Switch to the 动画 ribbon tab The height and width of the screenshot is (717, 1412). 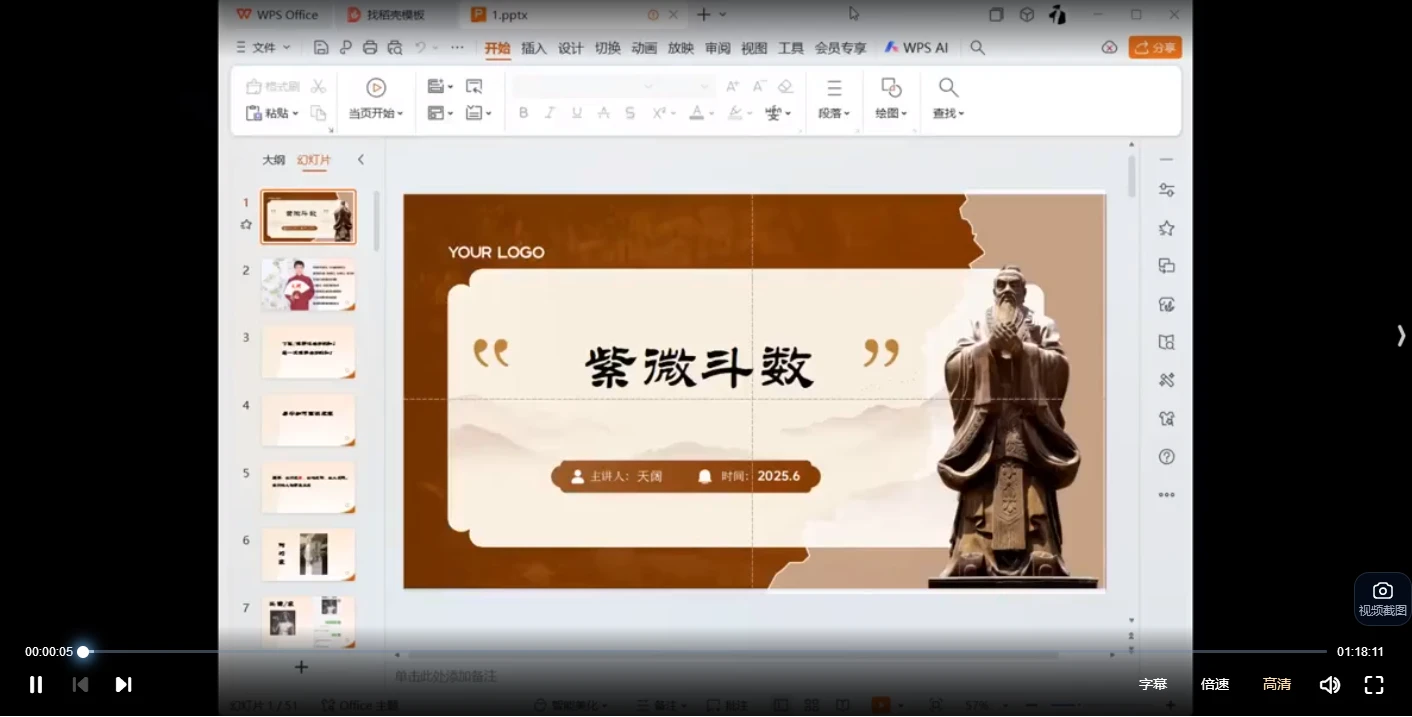pyautogui.click(x=644, y=47)
